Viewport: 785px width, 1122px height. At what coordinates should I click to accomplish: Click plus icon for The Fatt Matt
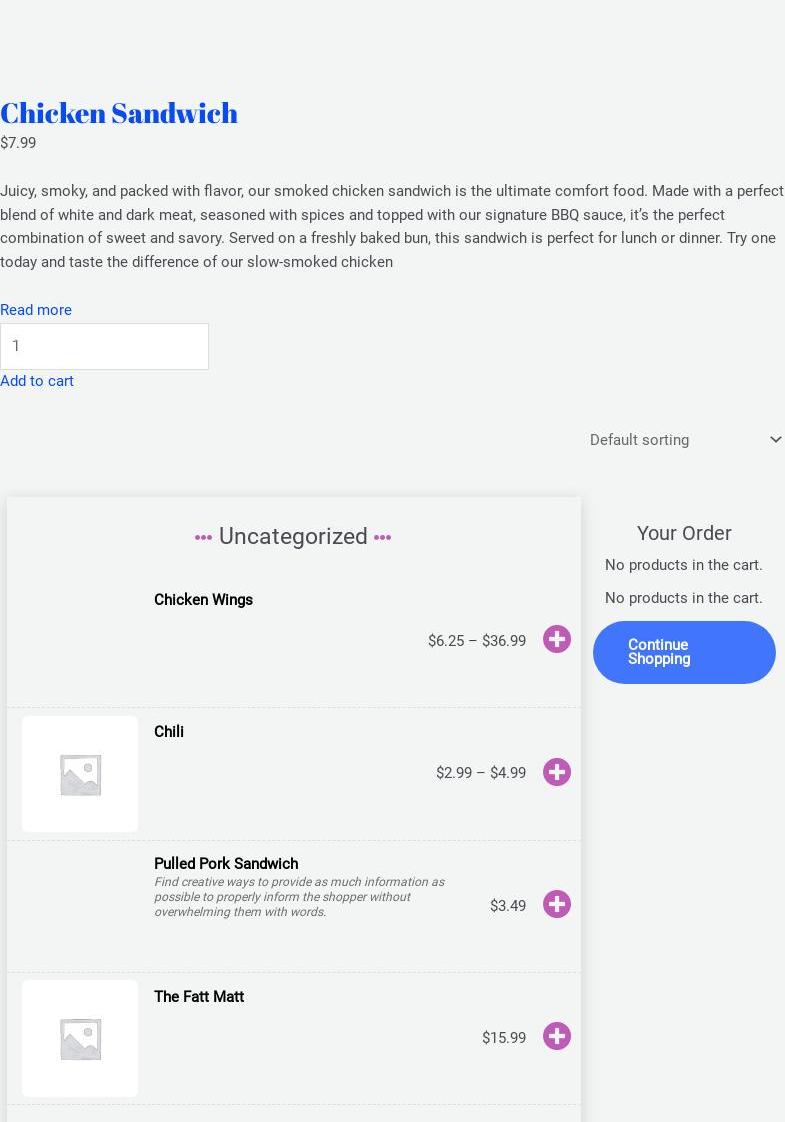pyautogui.click(x=557, y=1036)
